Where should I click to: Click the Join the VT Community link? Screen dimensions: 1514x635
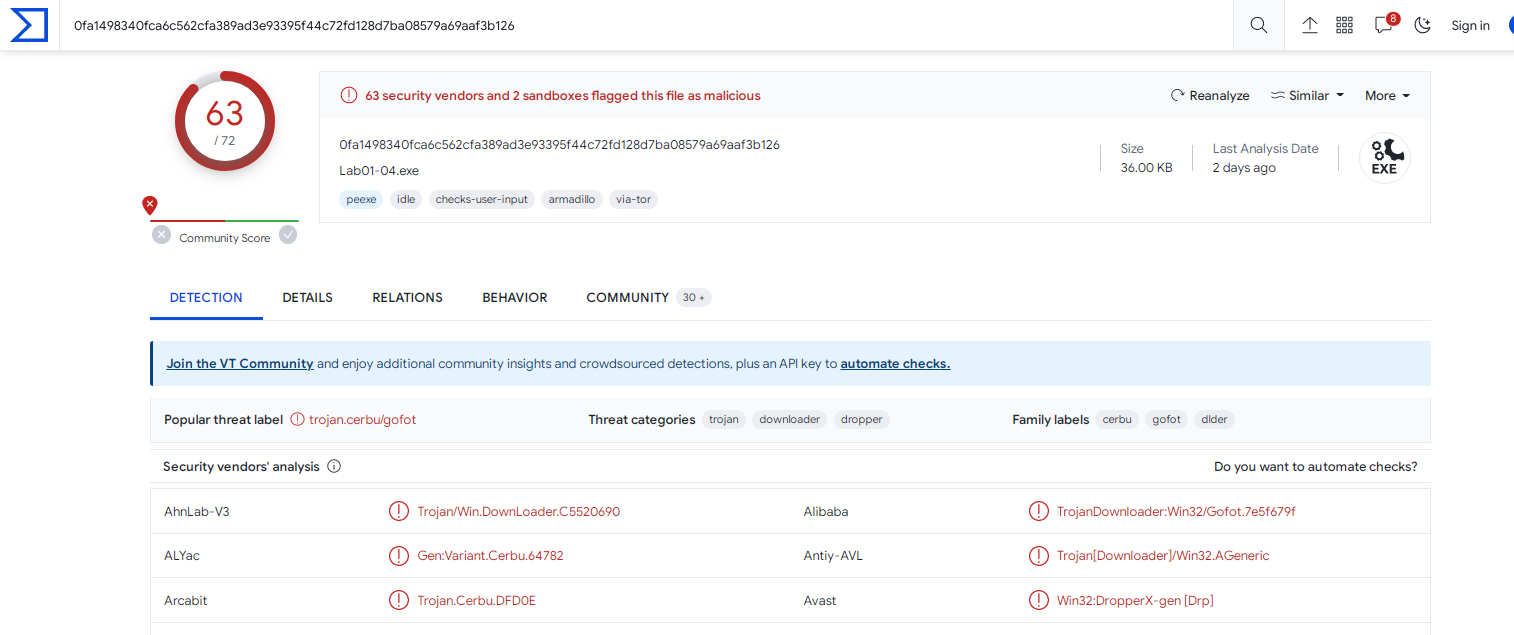click(x=240, y=364)
